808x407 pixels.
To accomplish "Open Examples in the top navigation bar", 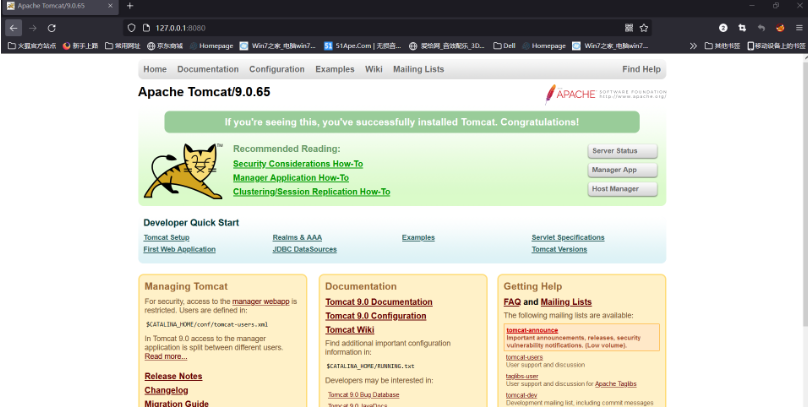I will click(335, 69).
